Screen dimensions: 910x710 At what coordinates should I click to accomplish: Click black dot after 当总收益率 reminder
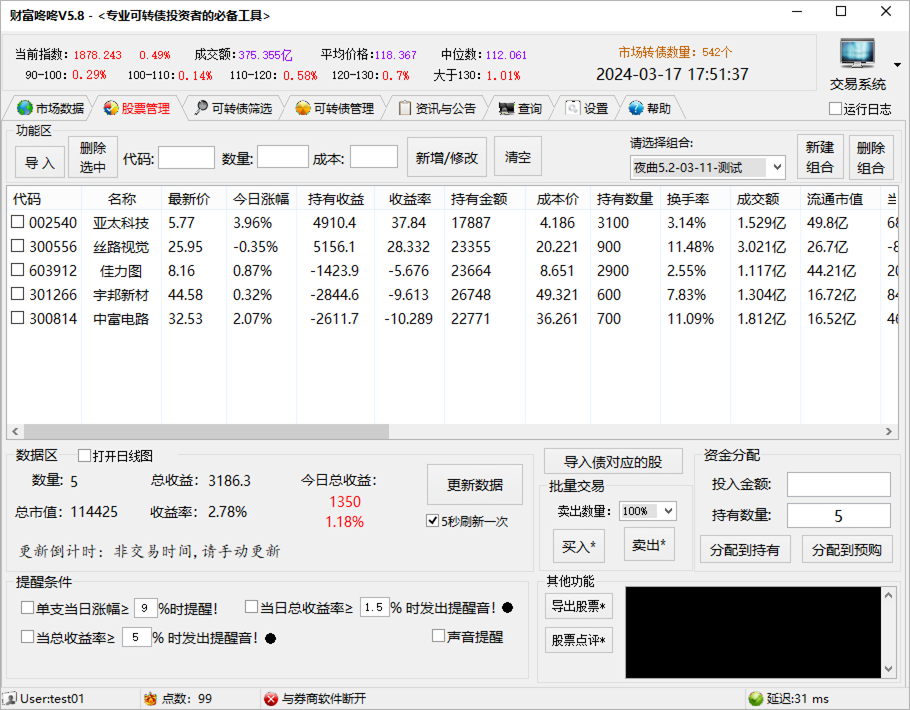tap(270, 639)
